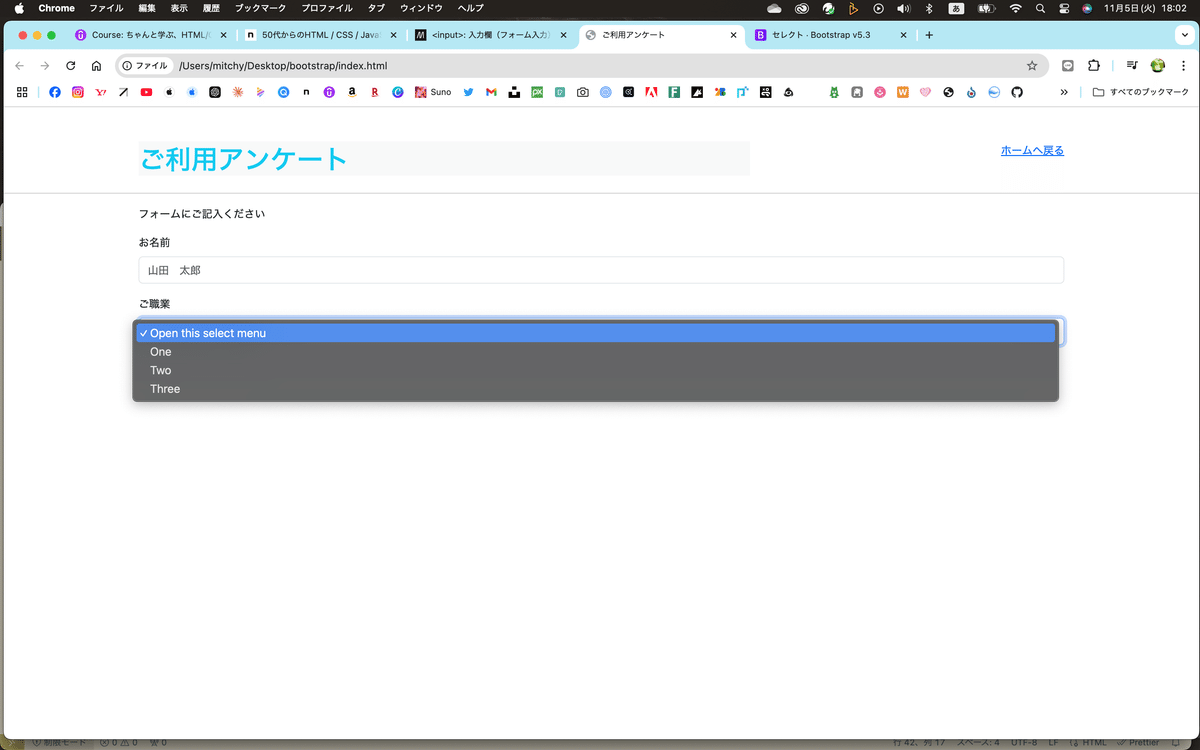This screenshot has height=750, width=1200.
Task: Reload the page with the refresh icon
Action: pos(70,65)
